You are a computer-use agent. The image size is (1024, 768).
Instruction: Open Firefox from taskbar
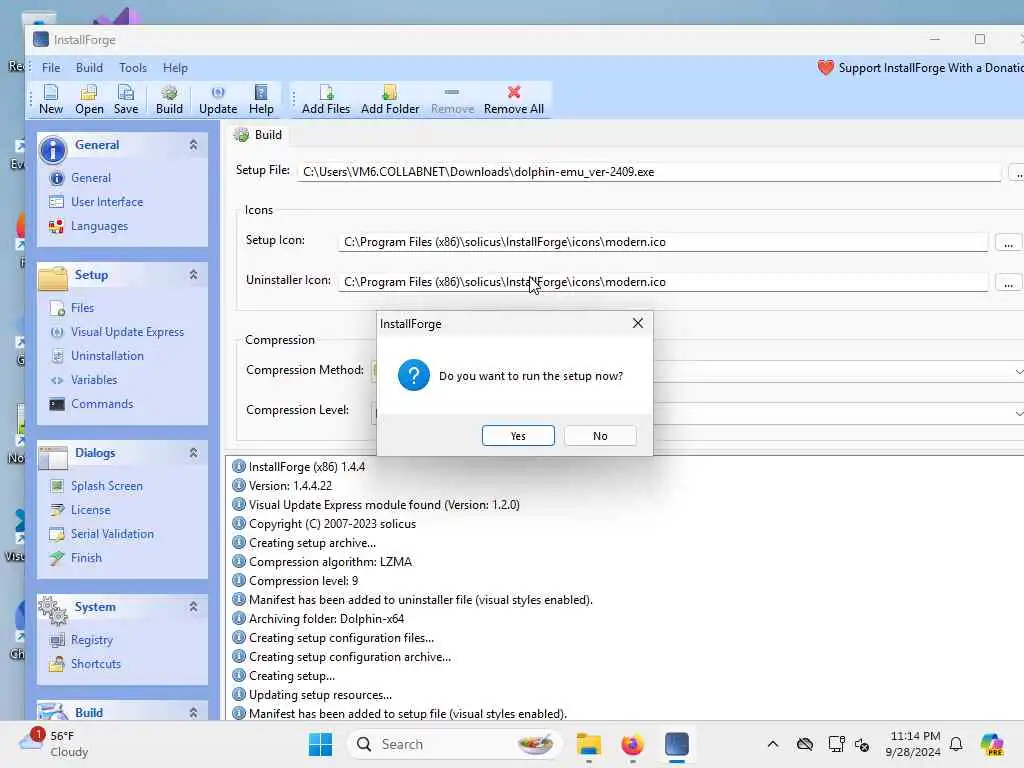632,744
